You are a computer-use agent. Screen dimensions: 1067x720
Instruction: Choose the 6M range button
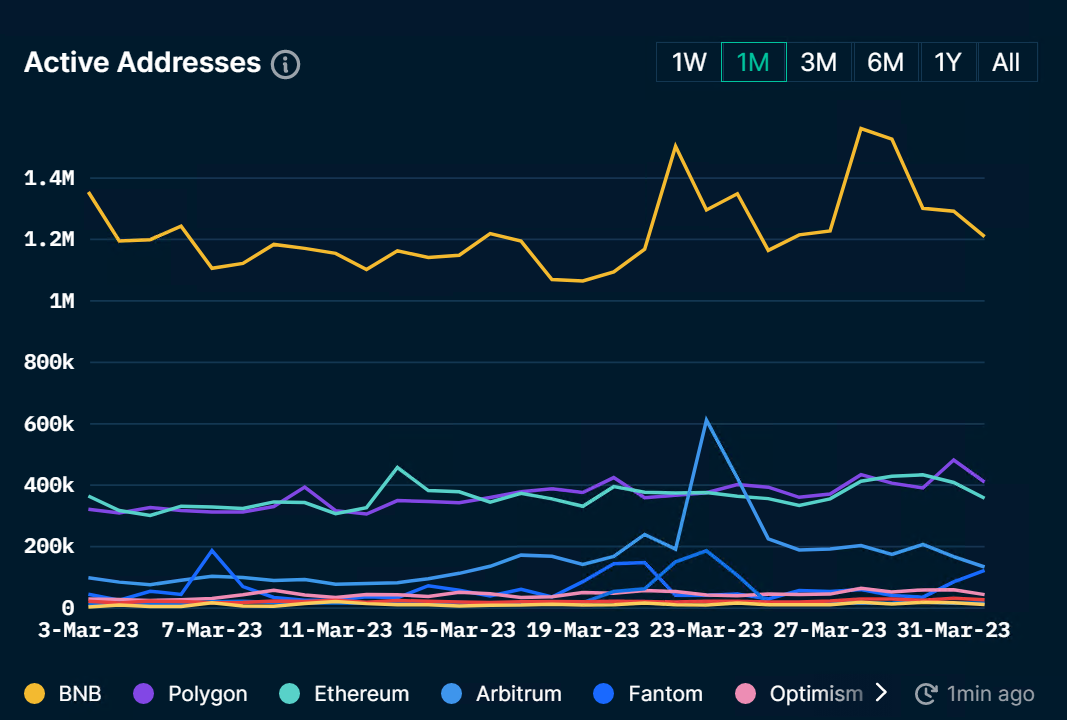[x=885, y=62]
